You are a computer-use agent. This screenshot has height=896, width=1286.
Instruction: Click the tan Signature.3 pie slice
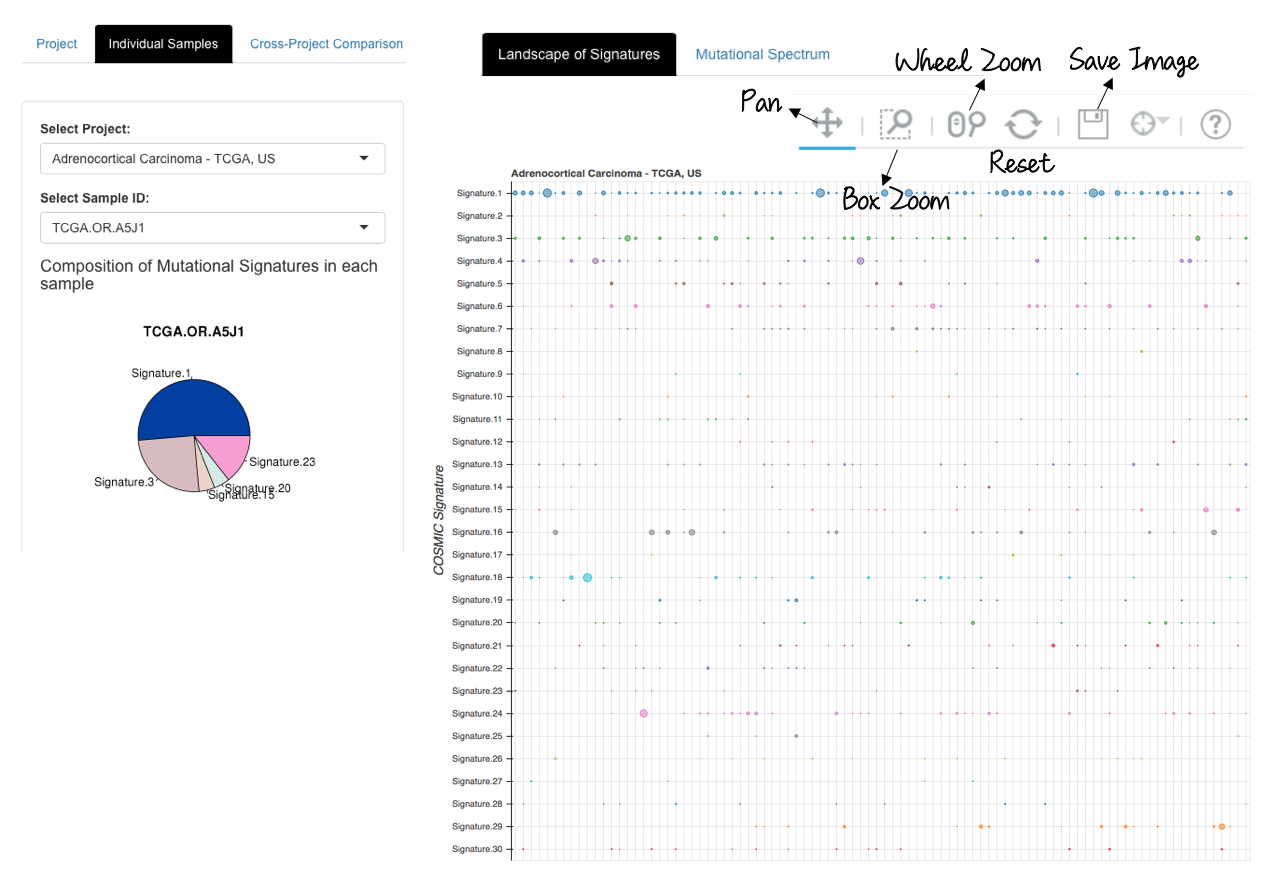point(169,463)
